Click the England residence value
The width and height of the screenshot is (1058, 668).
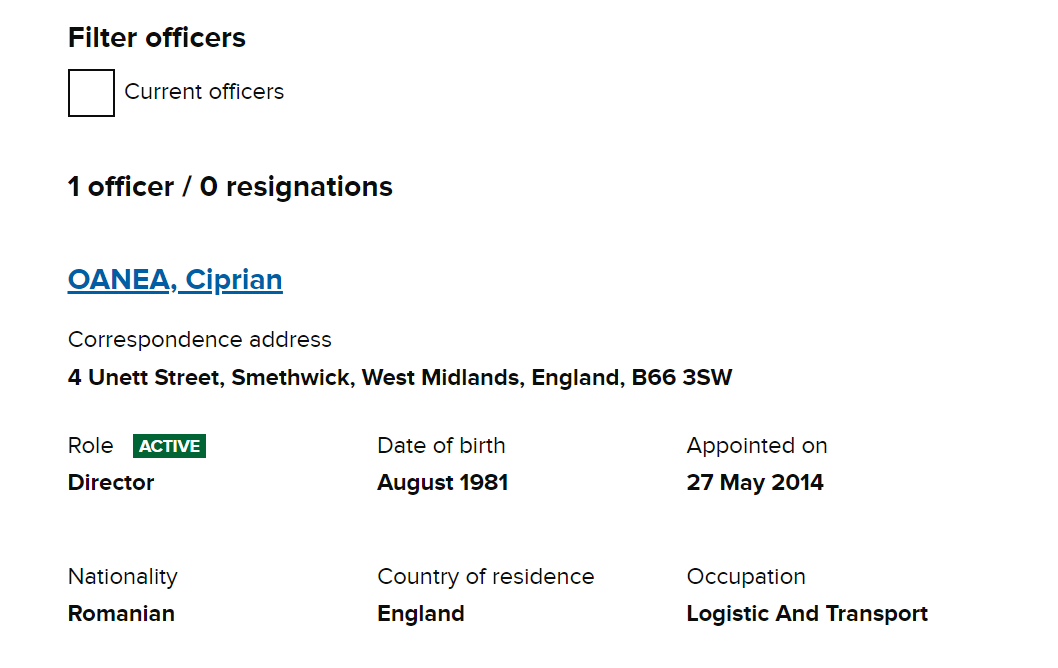click(421, 614)
